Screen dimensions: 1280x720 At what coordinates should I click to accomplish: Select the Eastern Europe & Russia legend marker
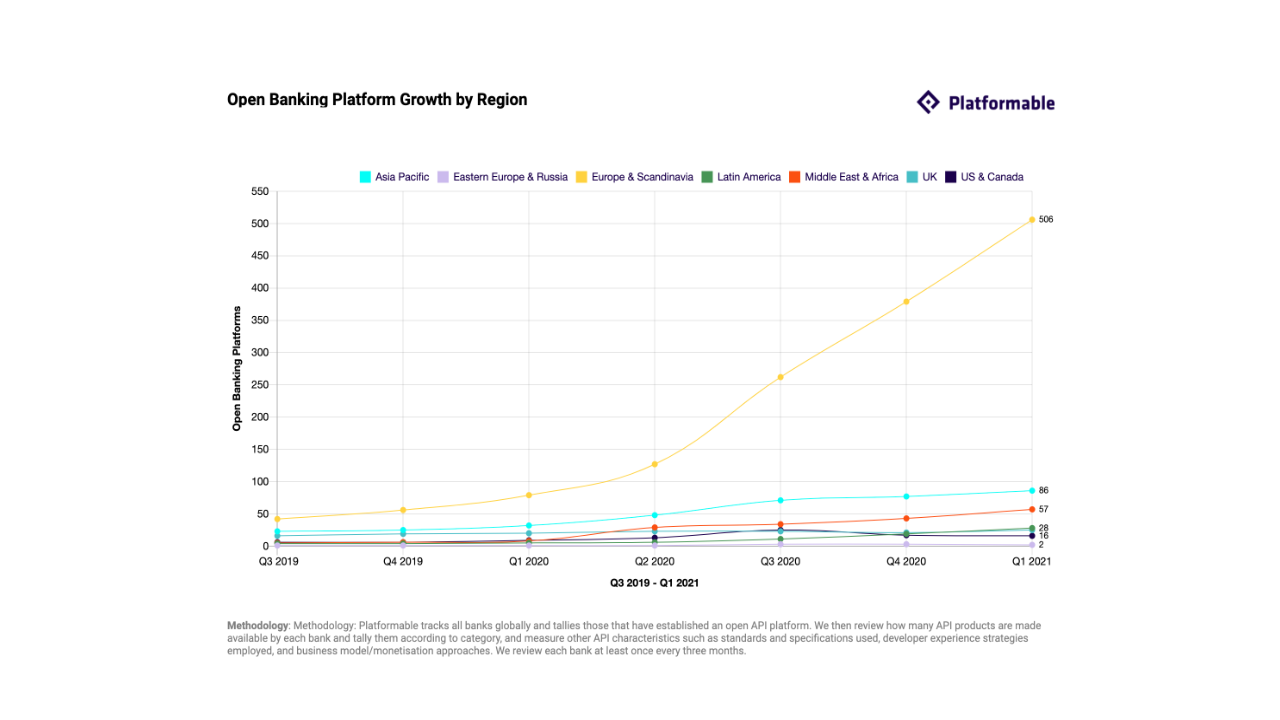coord(443,177)
